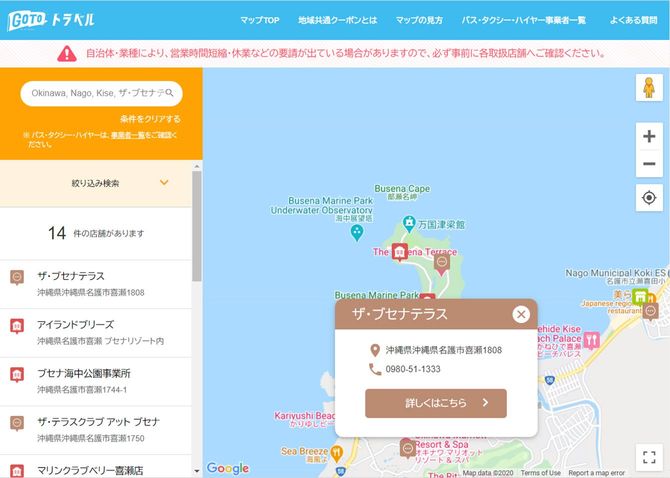Click the list scrollbar up arrow

(x=197, y=166)
